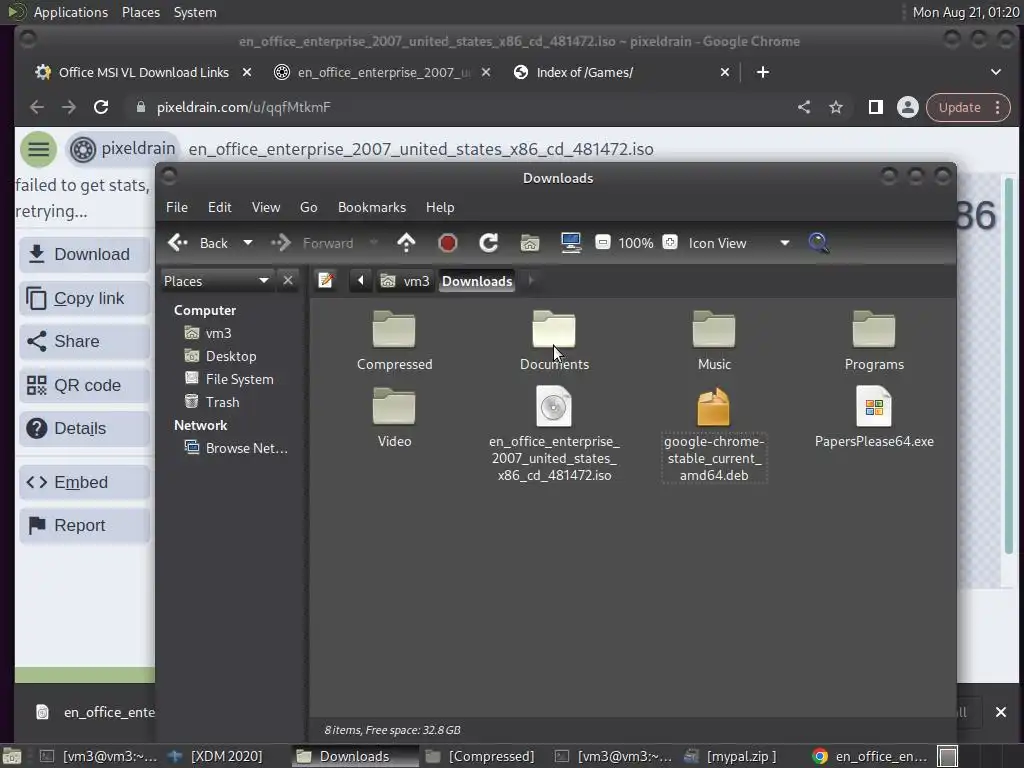Click the pixeldrain Share button
The width and height of the screenshot is (1024, 768).
pyautogui.click(x=85, y=342)
